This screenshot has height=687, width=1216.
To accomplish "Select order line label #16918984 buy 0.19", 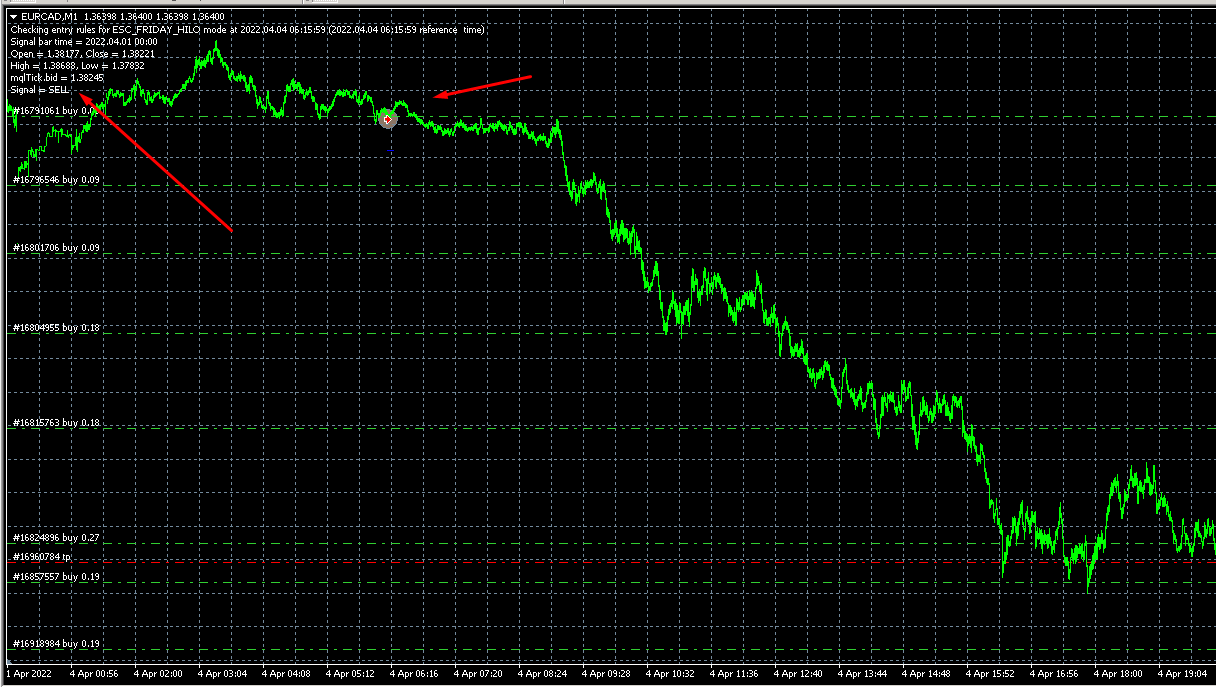I will pos(55,644).
